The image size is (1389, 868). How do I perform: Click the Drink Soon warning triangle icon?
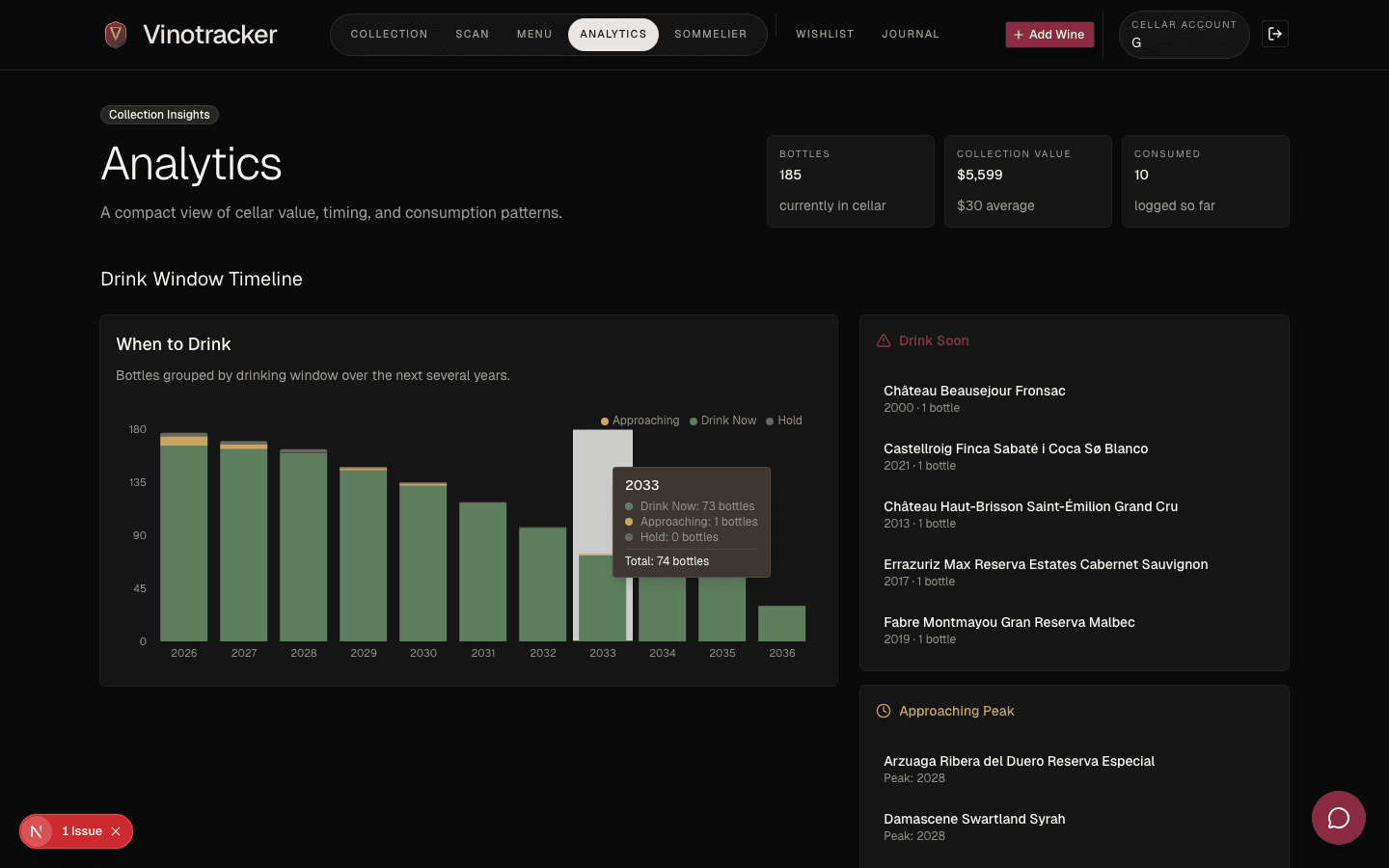[884, 339]
